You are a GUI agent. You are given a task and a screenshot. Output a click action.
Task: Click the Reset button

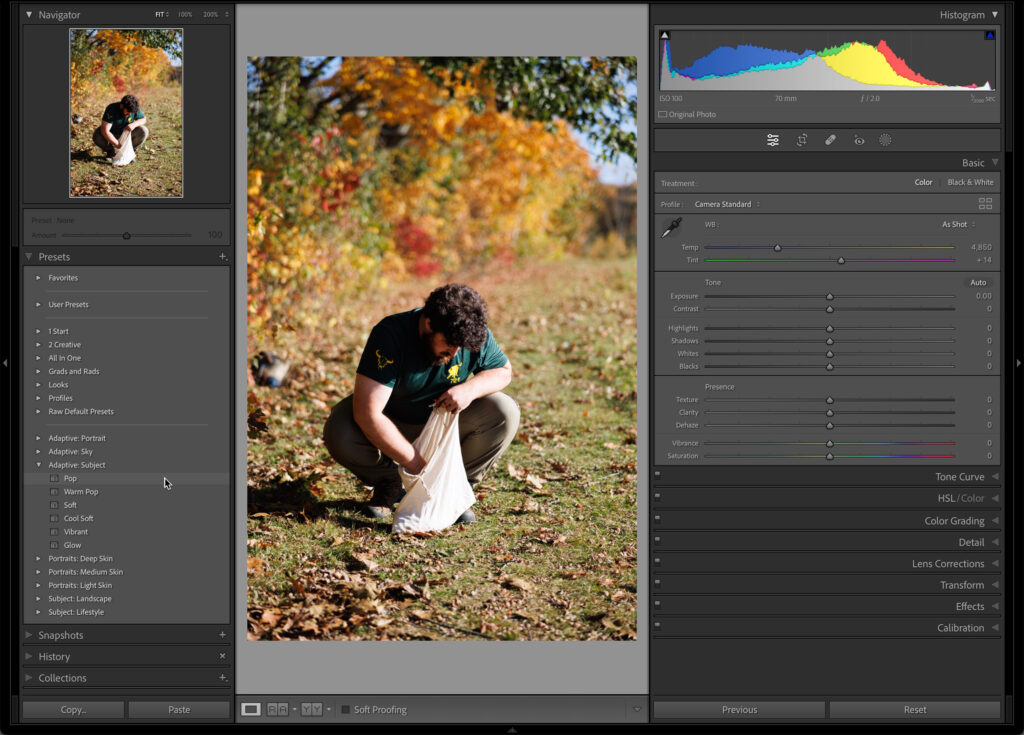914,710
